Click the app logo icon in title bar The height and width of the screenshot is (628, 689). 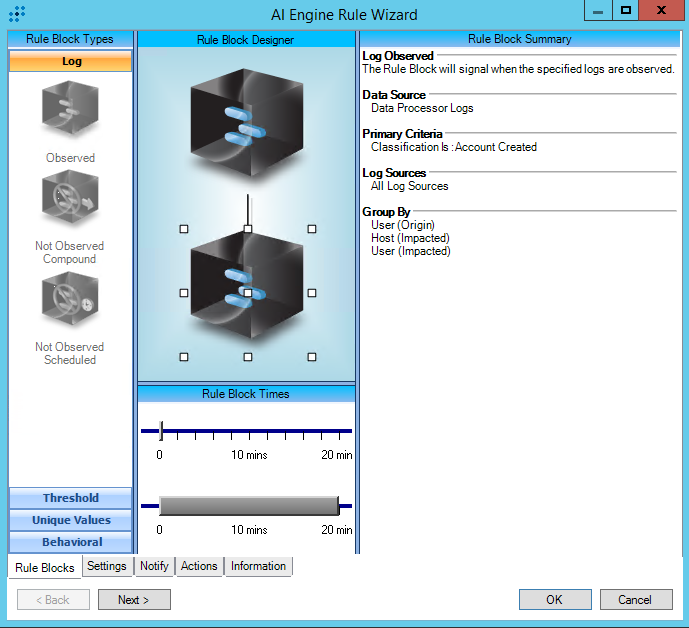point(16,14)
